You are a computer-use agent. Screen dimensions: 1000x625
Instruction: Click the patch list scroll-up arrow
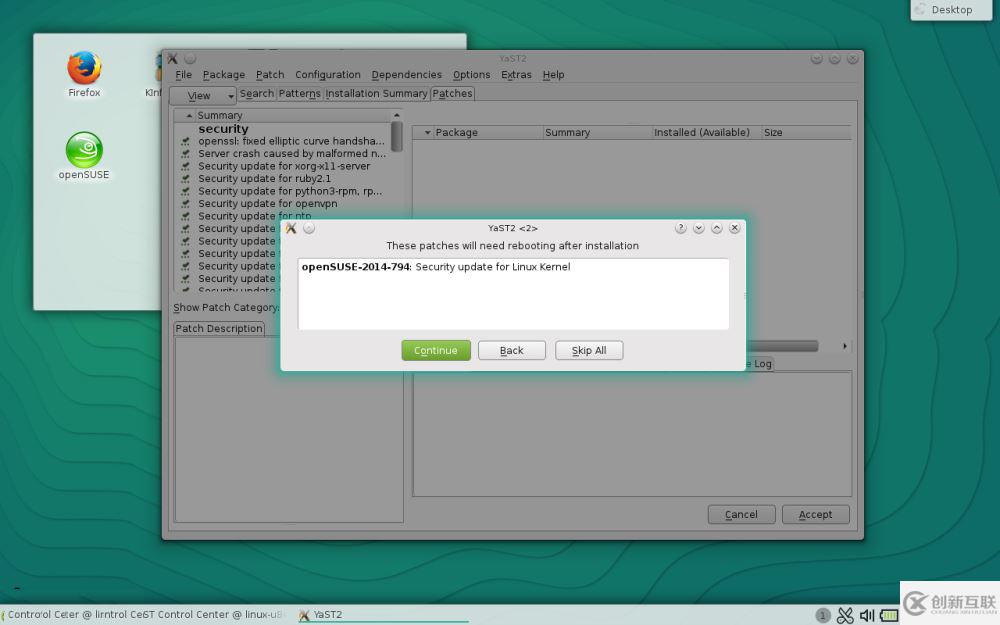point(397,115)
